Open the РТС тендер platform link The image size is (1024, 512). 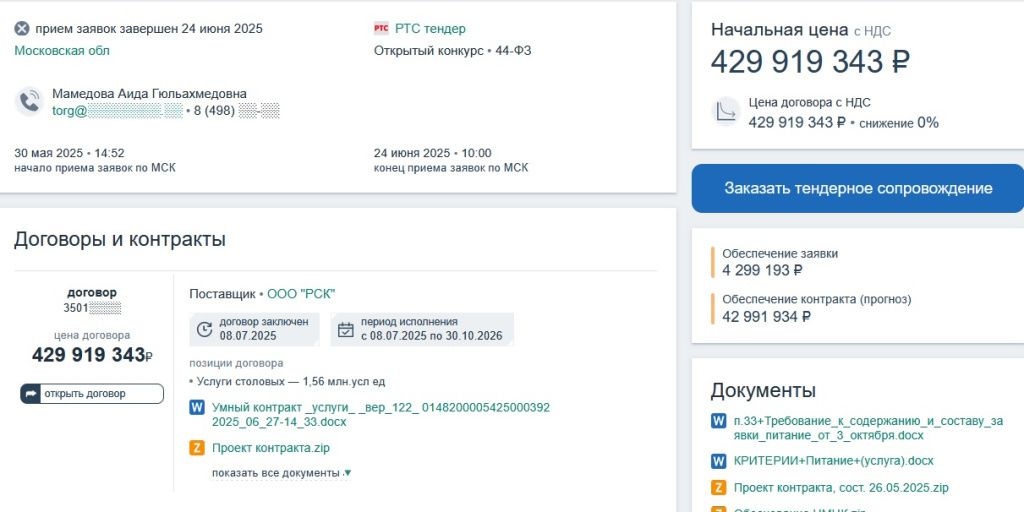(430, 29)
